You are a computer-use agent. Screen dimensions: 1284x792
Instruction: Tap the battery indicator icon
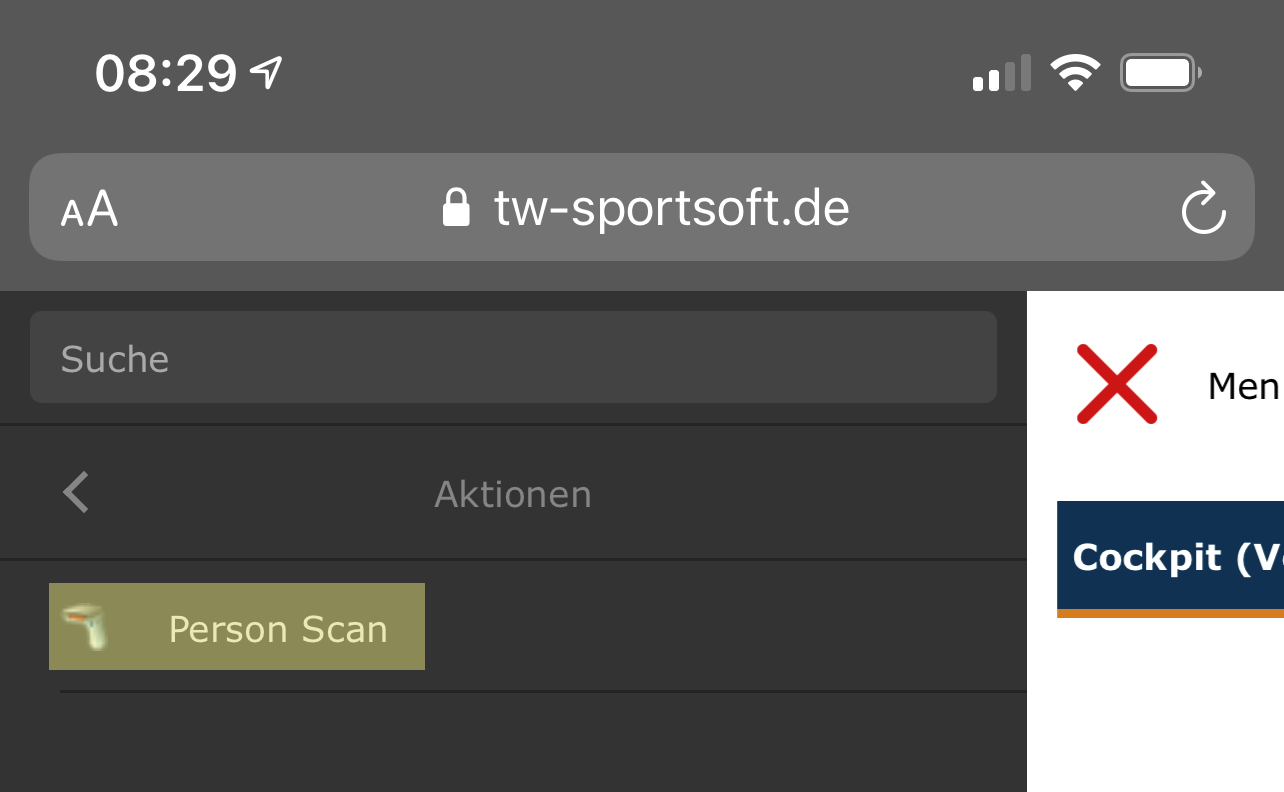(1160, 73)
